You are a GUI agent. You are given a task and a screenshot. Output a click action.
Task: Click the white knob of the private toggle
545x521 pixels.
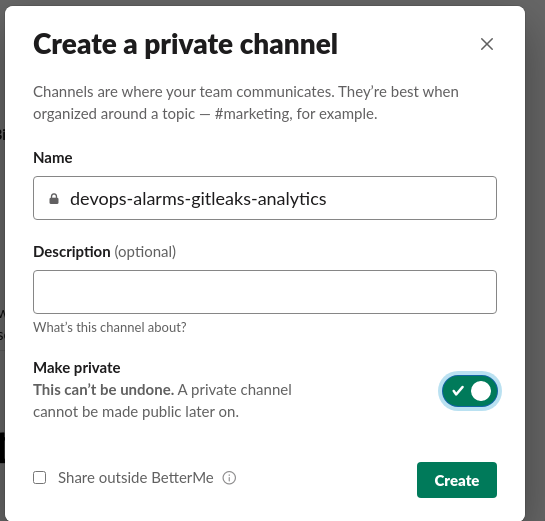tap(481, 391)
